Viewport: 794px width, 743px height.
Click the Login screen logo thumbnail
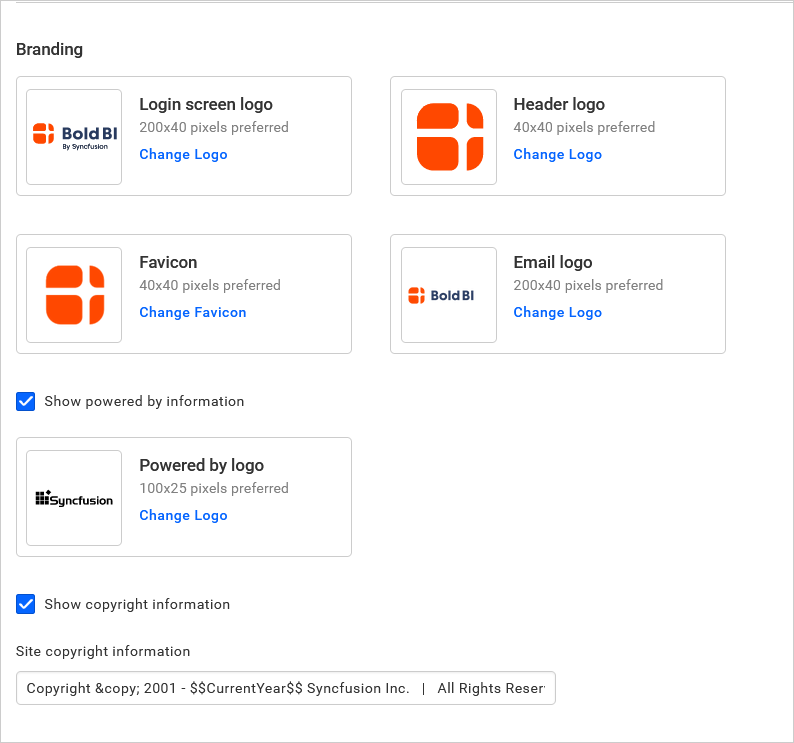point(74,137)
